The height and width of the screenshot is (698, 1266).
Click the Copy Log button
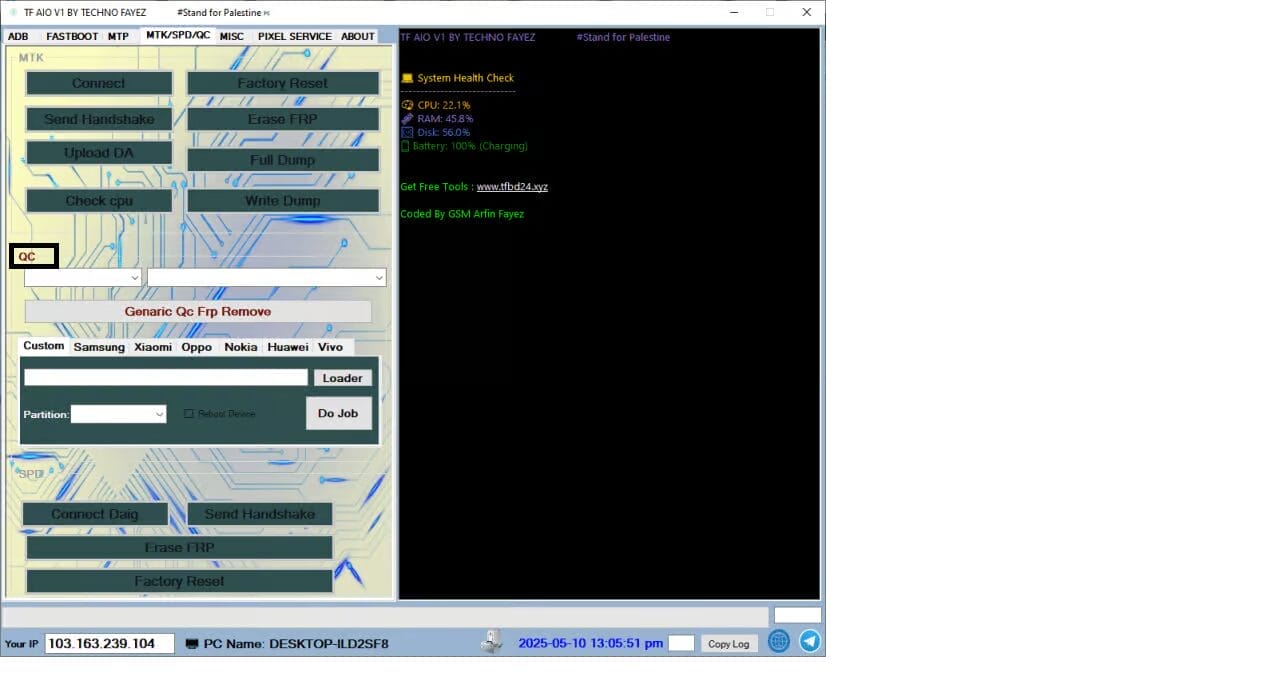pos(729,643)
